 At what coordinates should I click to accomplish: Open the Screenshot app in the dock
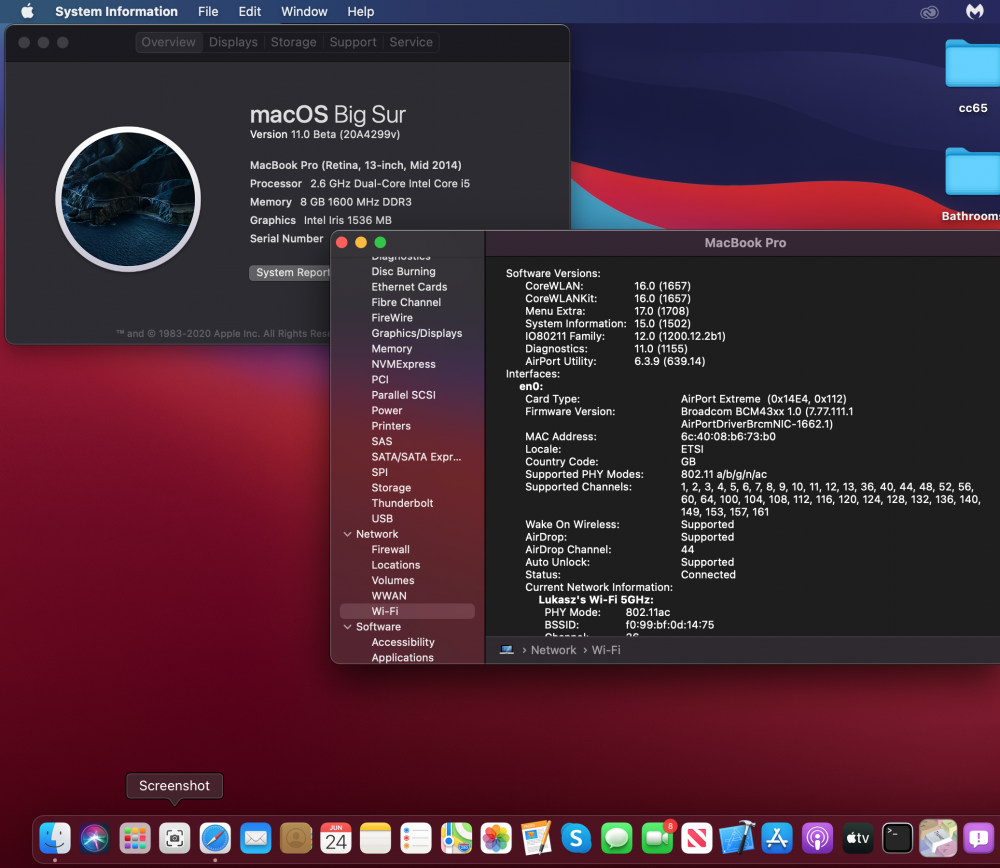click(x=175, y=838)
